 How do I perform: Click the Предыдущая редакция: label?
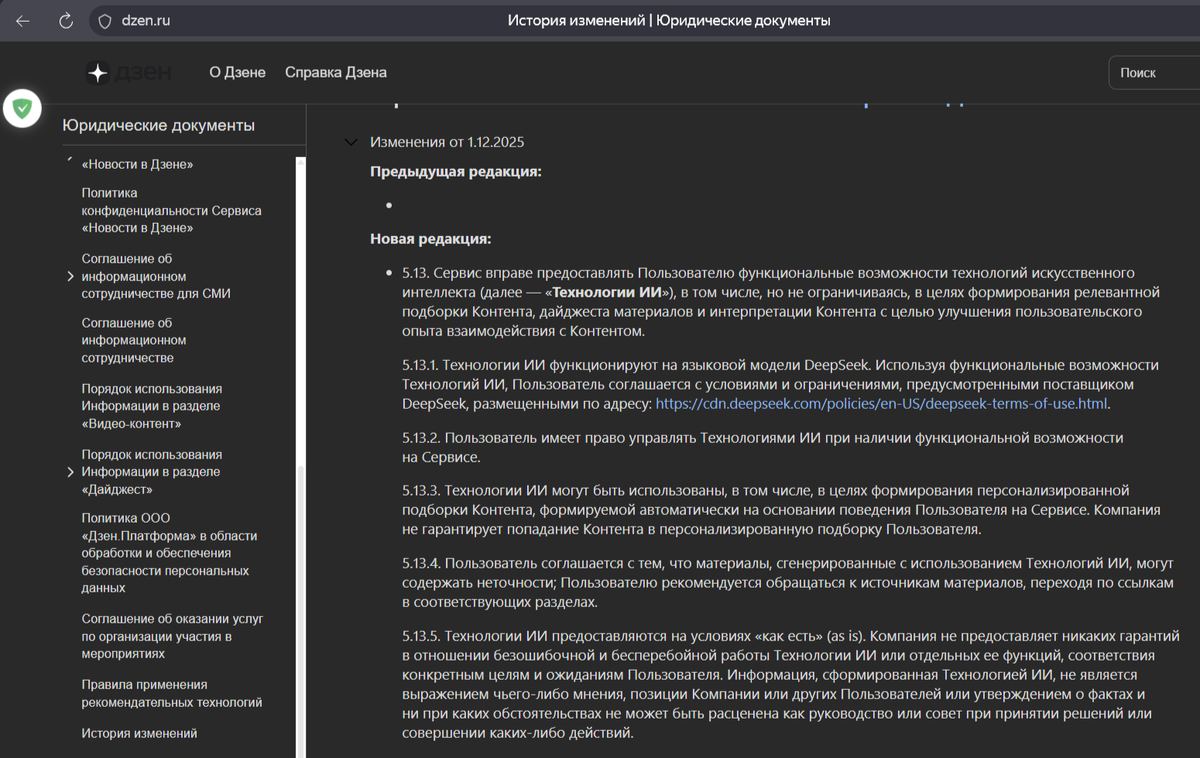coord(456,172)
